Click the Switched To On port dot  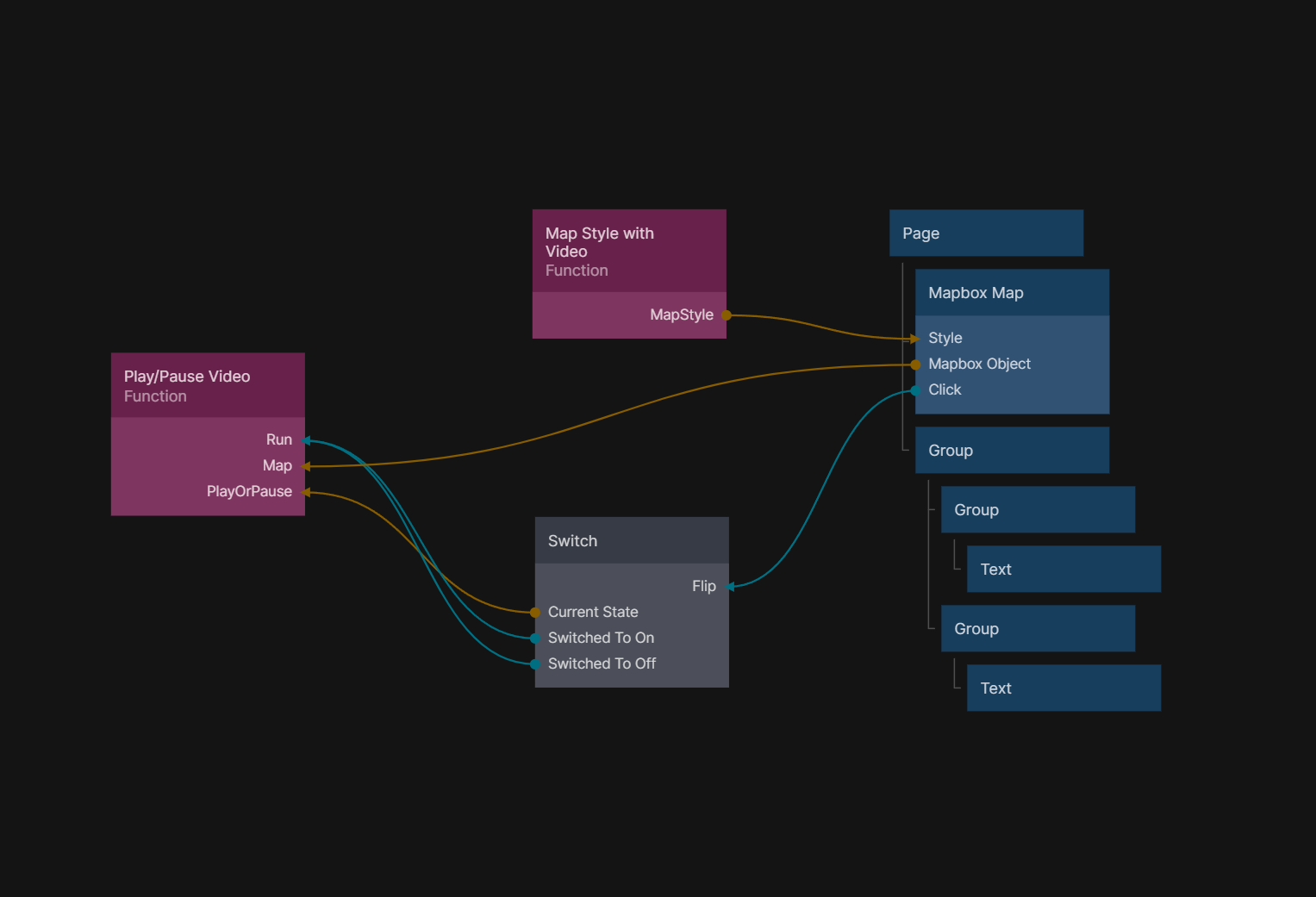tap(535, 638)
